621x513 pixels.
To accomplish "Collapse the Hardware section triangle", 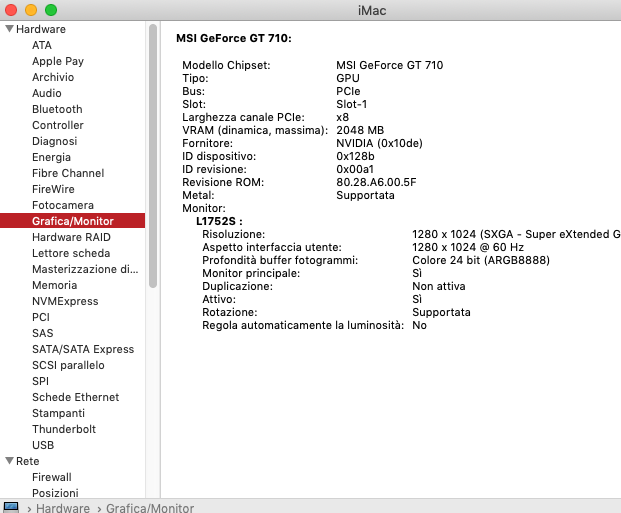I will [10, 29].
